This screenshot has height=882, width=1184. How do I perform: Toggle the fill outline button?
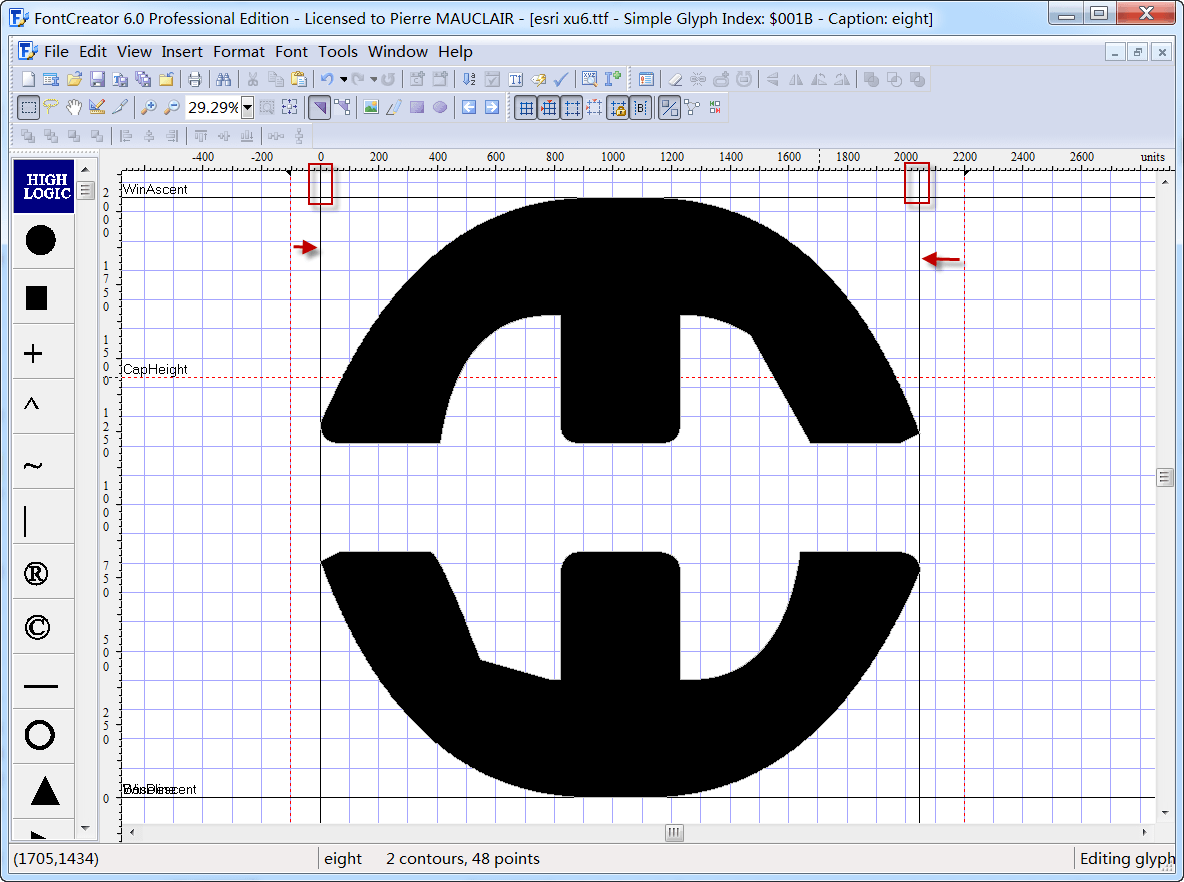click(669, 108)
